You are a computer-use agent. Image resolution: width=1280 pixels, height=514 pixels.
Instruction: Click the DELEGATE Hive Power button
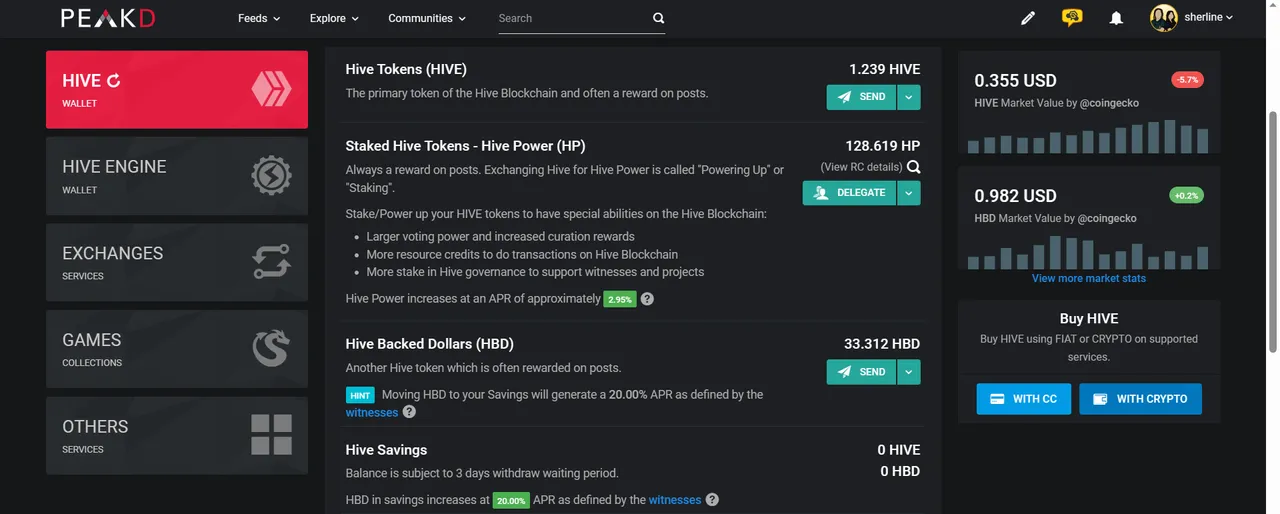coord(849,192)
